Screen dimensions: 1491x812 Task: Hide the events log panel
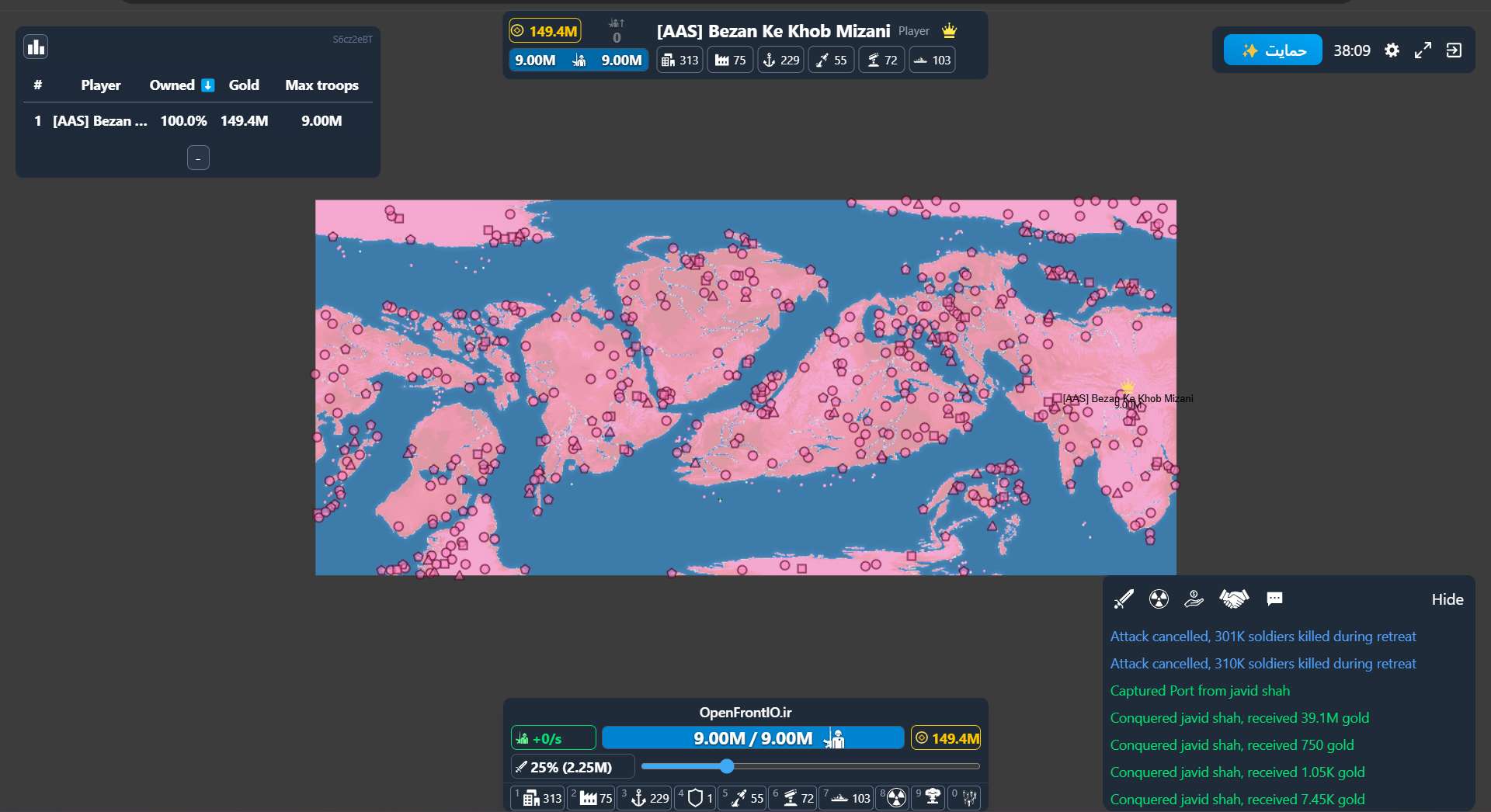click(1448, 599)
